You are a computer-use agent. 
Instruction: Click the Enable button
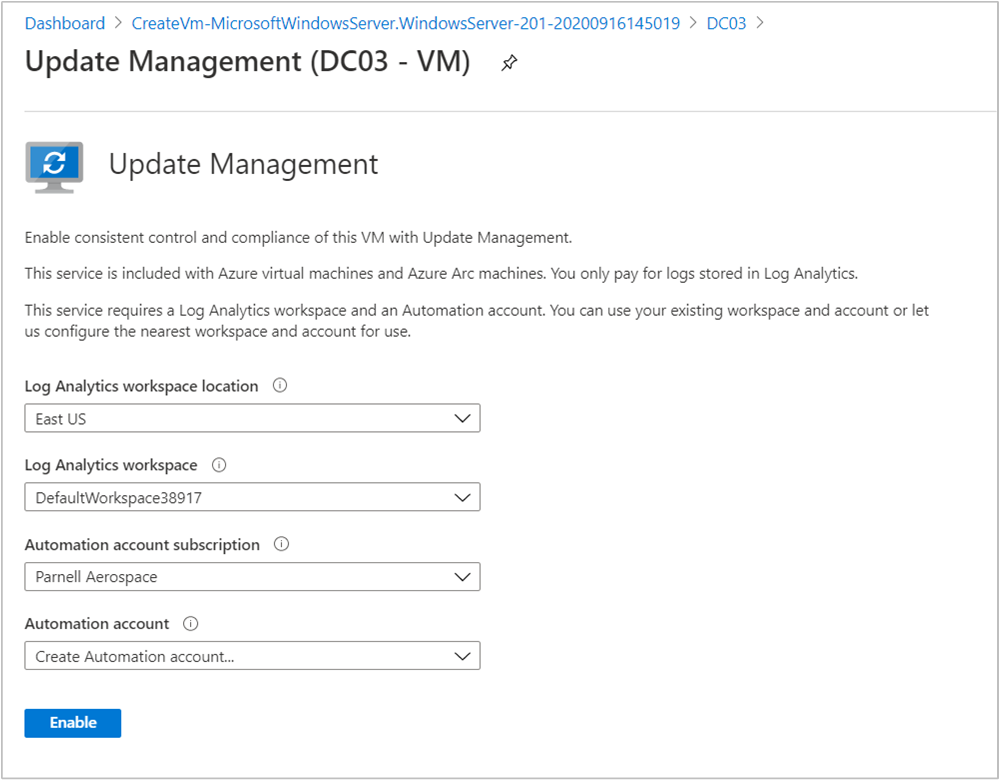pyautogui.click(x=73, y=723)
